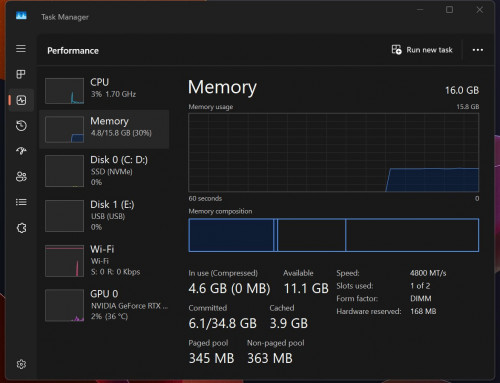Click the 60 seconds graph label

pos(205,198)
